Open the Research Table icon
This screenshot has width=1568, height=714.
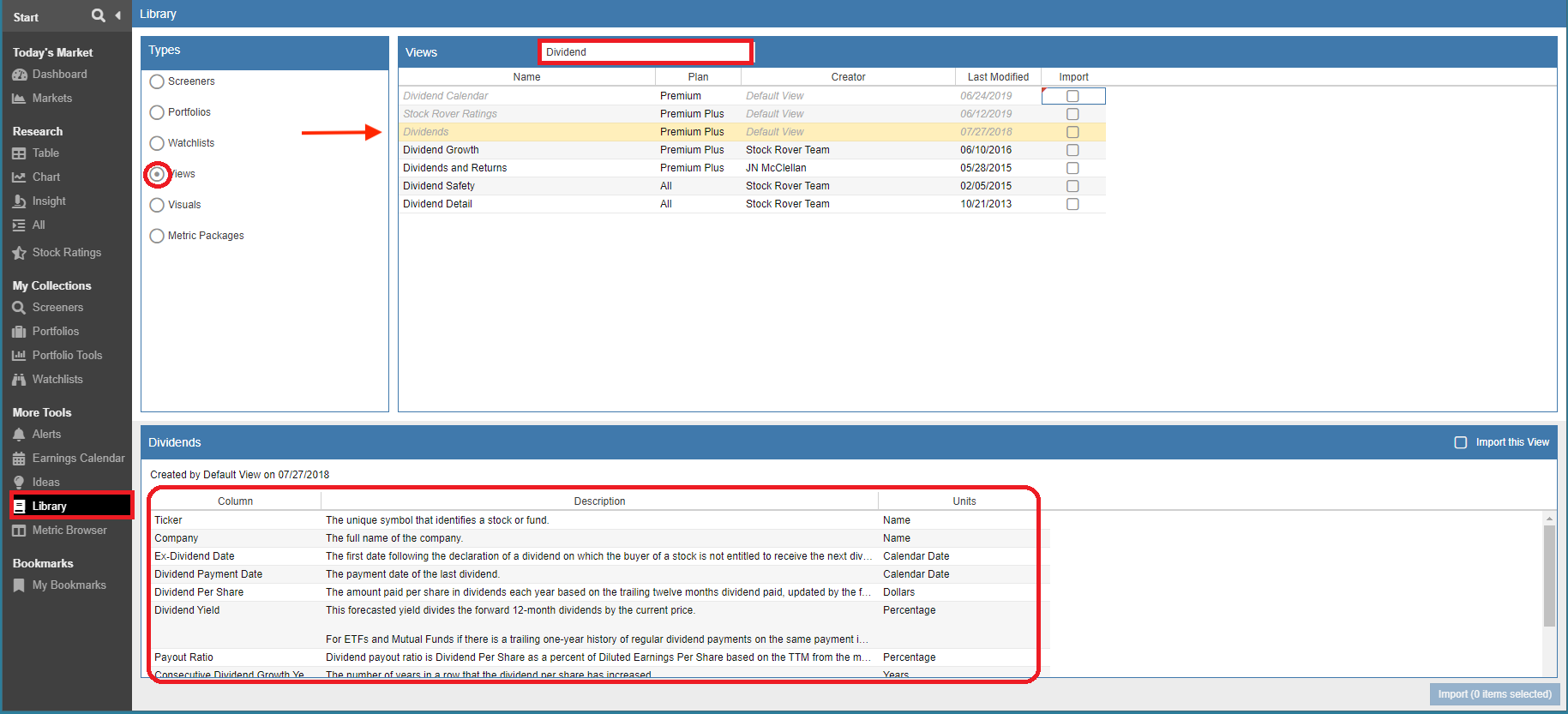[x=19, y=153]
